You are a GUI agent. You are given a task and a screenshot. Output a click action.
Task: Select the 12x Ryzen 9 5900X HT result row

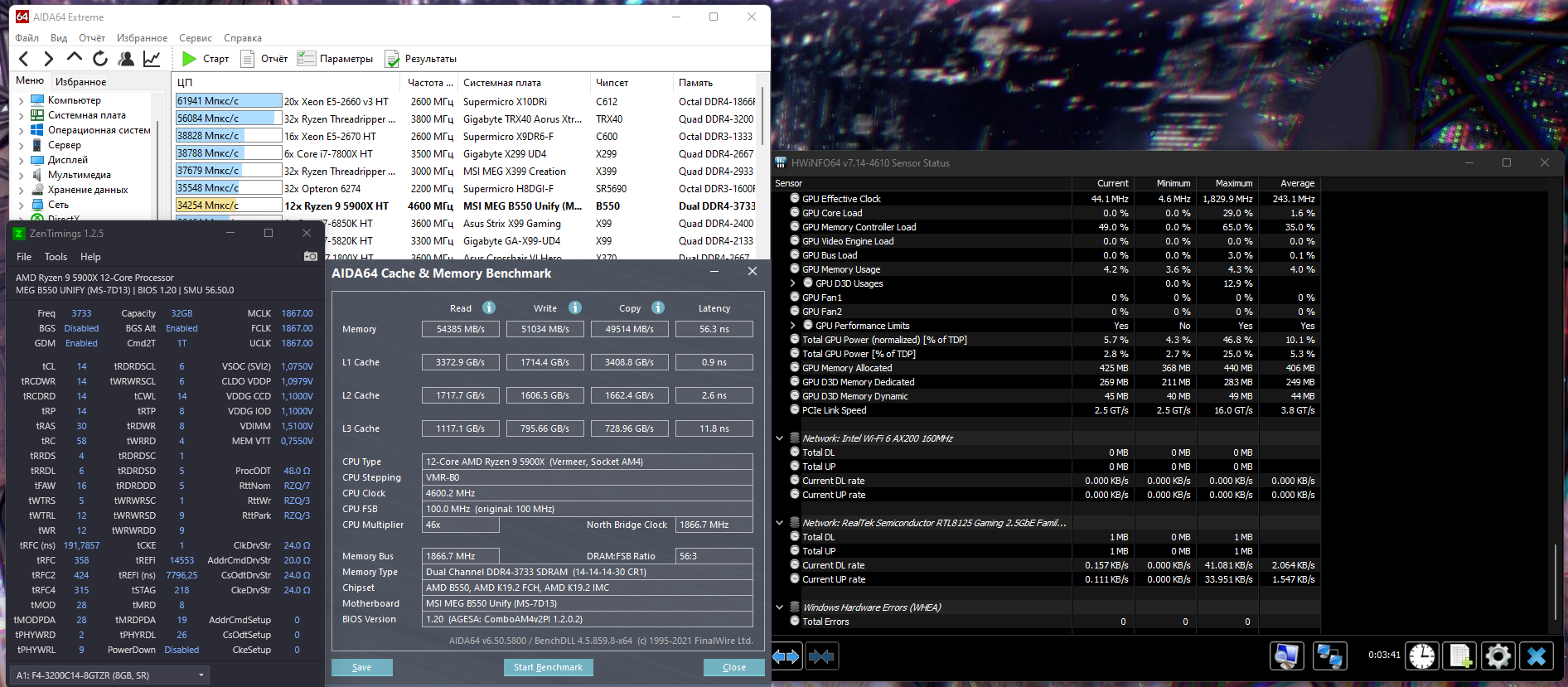(465, 206)
